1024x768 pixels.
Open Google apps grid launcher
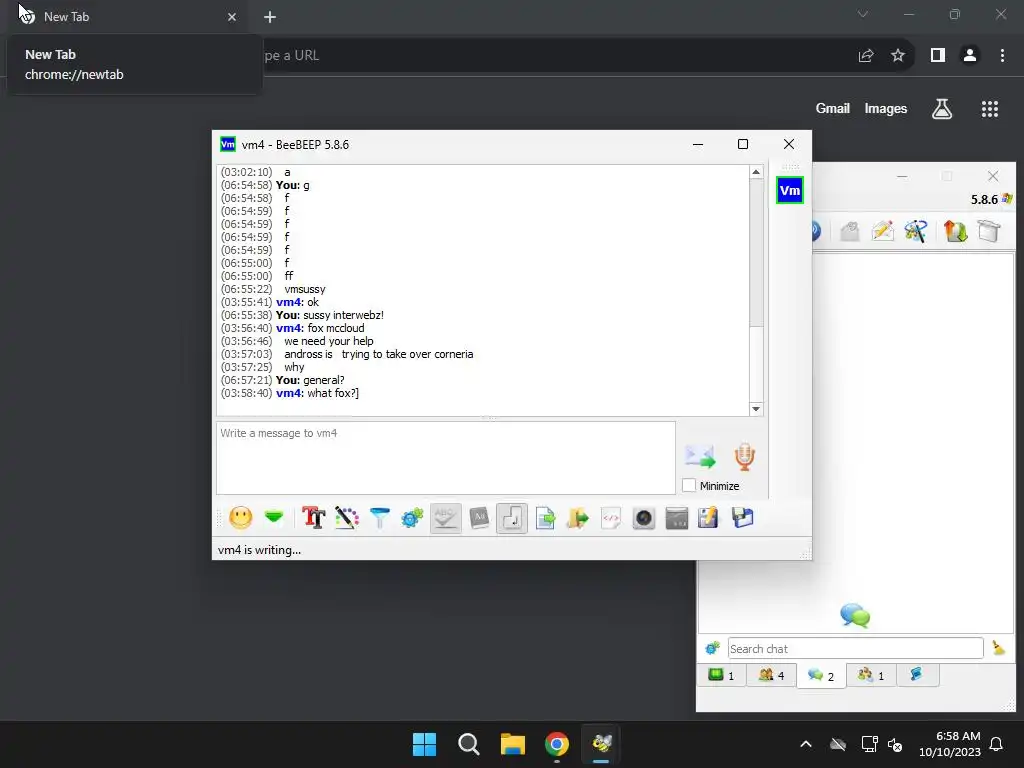(989, 108)
